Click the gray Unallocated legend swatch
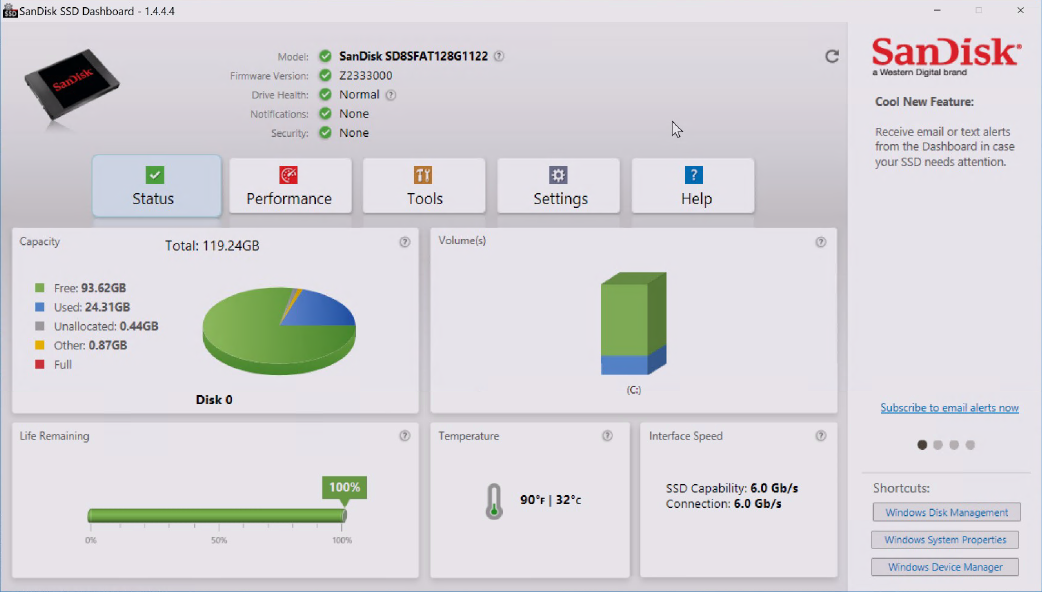The width and height of the screenshot is (1042, 592). pos(40,326)
